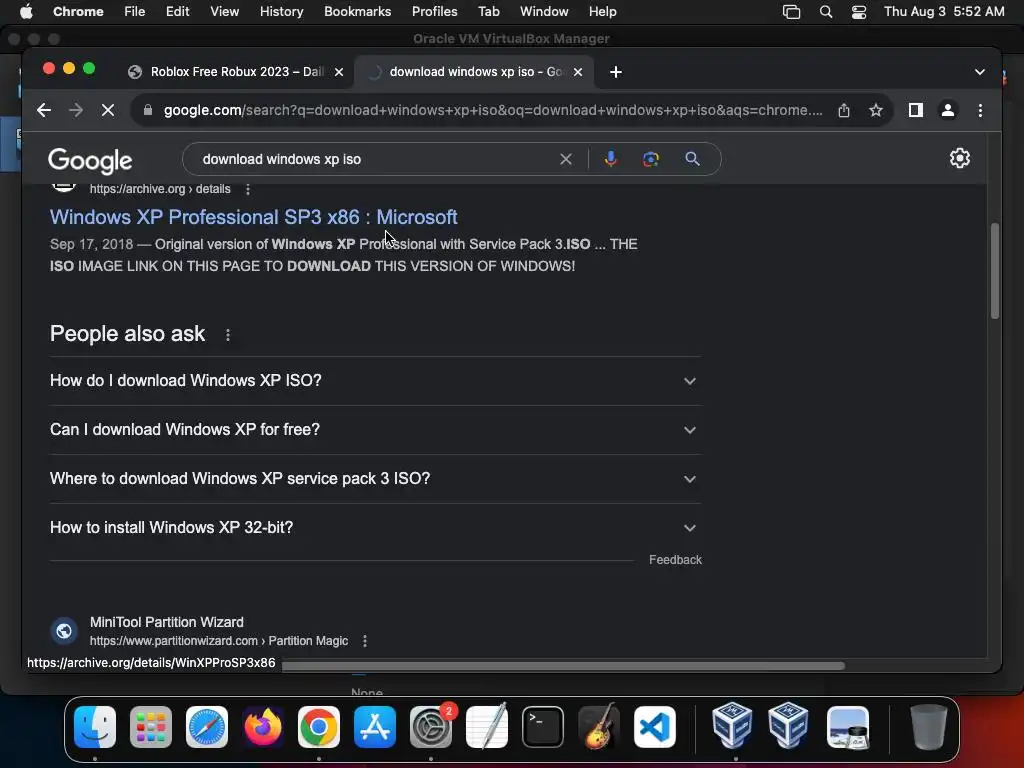This screenshot has width=1024, height=768.
Task: Click the horizontal scrollbar at window bottom
Action: click(x=563, y=666)
